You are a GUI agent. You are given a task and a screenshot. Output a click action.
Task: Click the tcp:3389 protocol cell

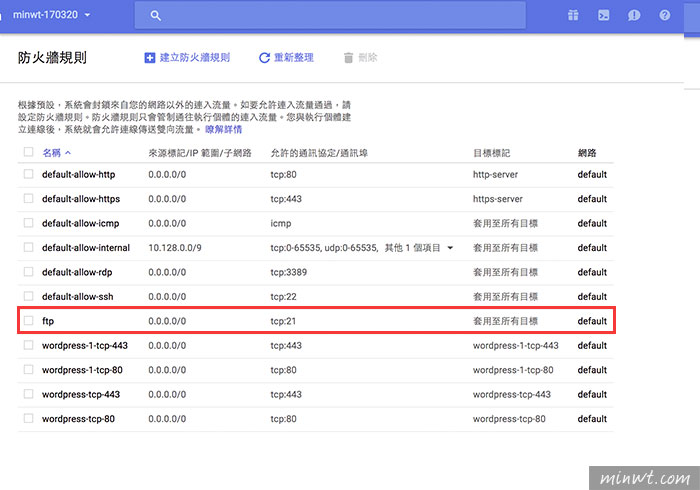coord(288,272)
